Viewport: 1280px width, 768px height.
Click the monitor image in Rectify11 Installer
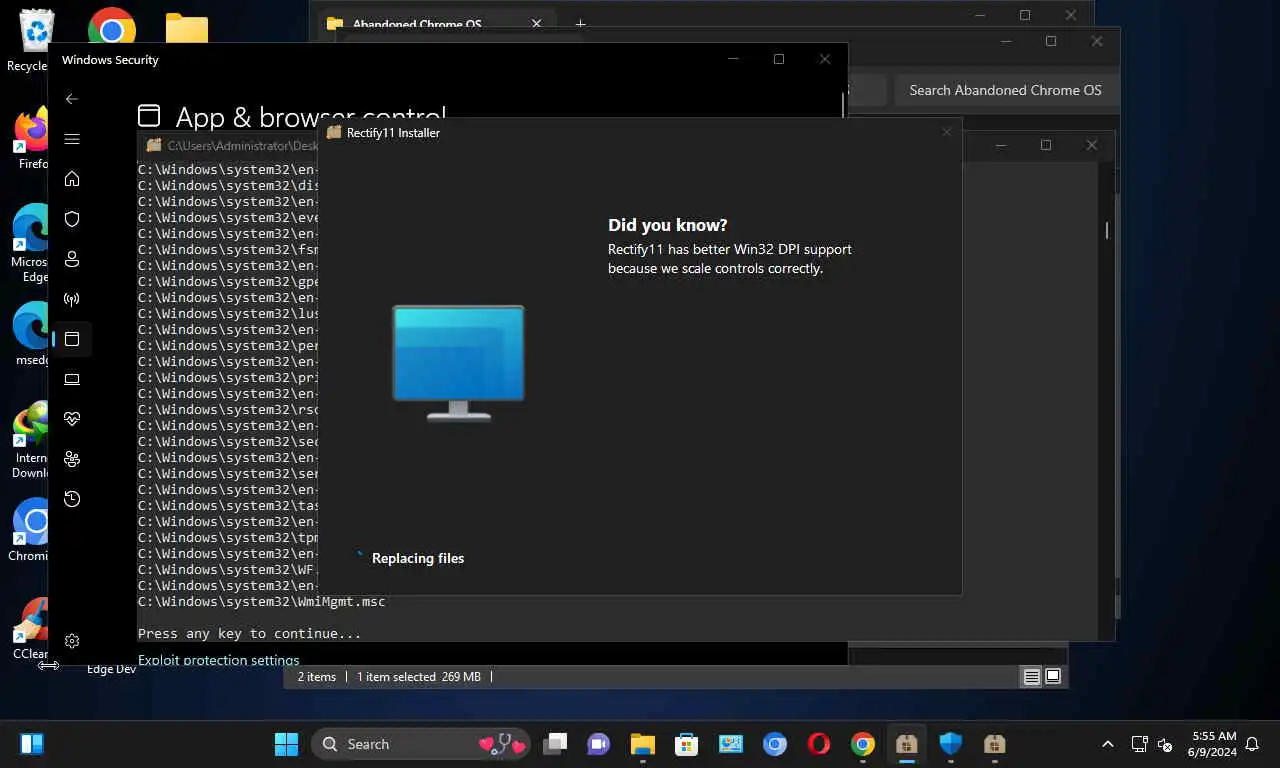(x=458, y=363)
